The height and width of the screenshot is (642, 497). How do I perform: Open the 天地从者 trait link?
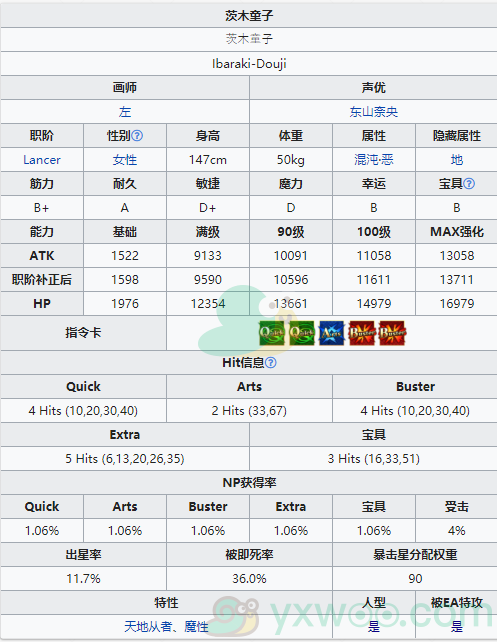[x=148, y=626]
